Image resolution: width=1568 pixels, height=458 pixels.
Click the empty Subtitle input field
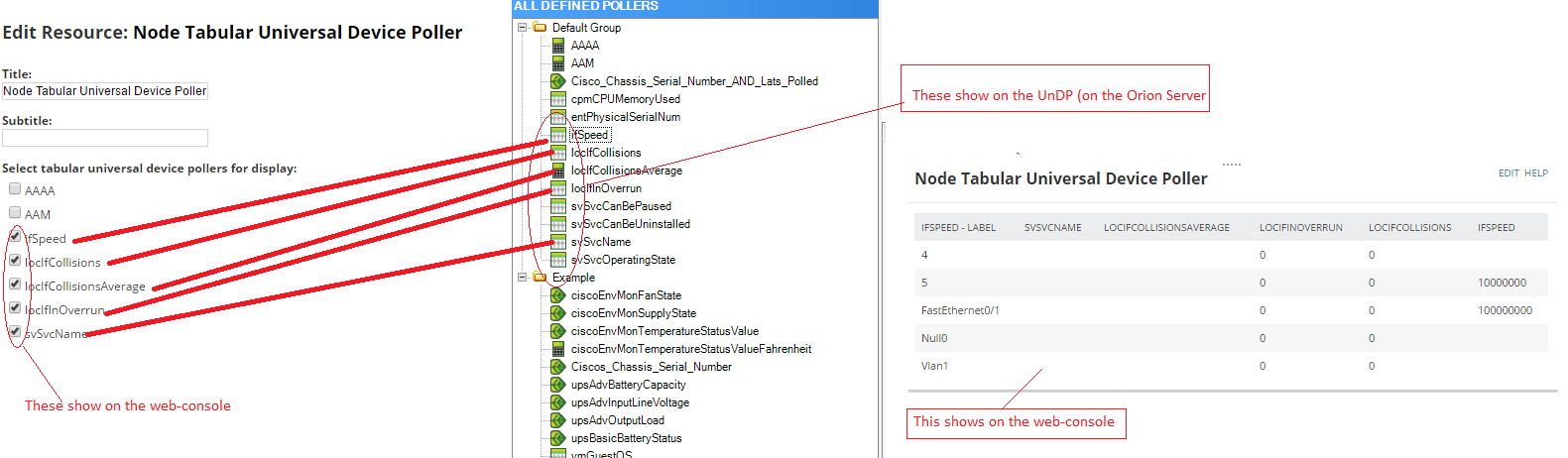tap(105, 138)
